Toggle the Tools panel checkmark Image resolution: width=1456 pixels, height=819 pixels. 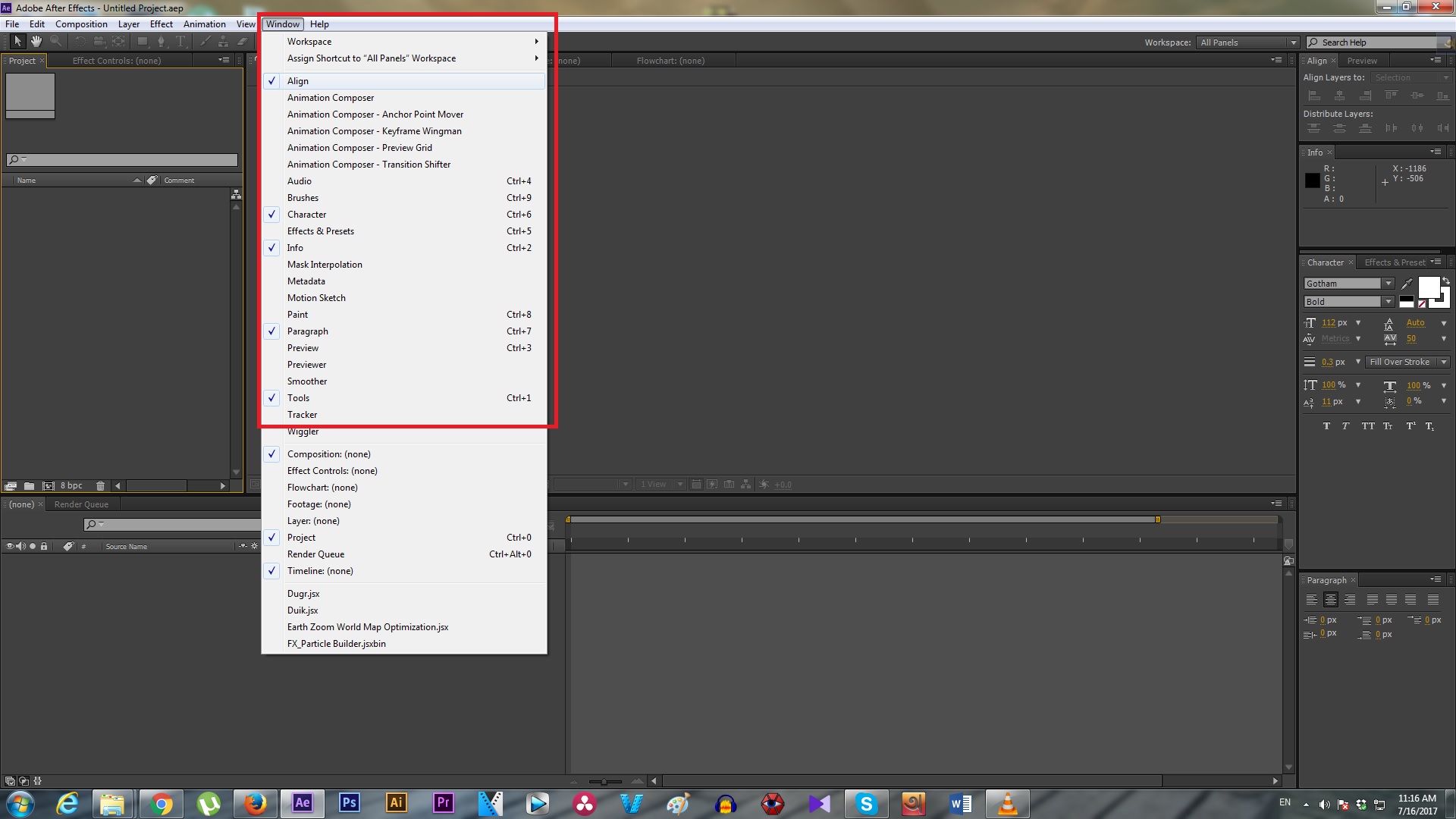[x=298, y=397]
